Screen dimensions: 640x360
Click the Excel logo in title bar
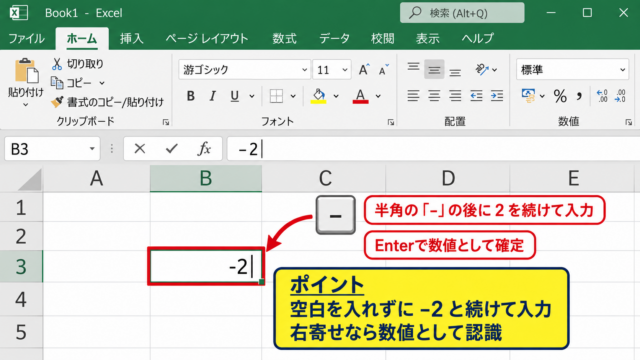pyautogui.click(x=18, y=13)
